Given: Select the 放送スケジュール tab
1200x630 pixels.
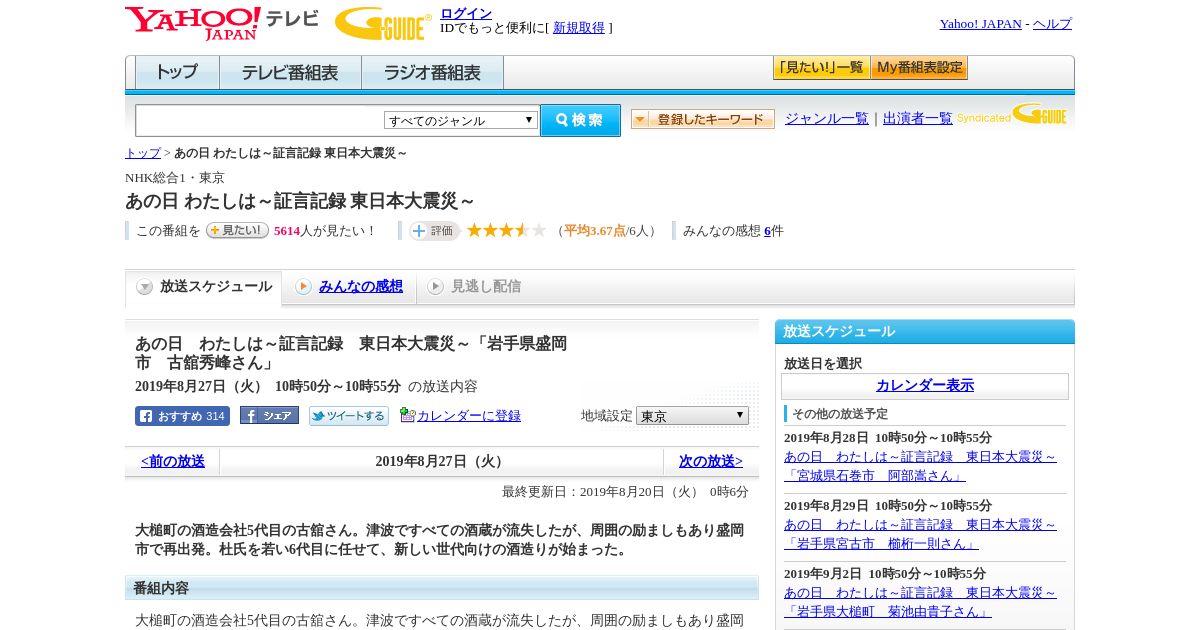Looking at the screenshot, I should [x=204, y=287].
